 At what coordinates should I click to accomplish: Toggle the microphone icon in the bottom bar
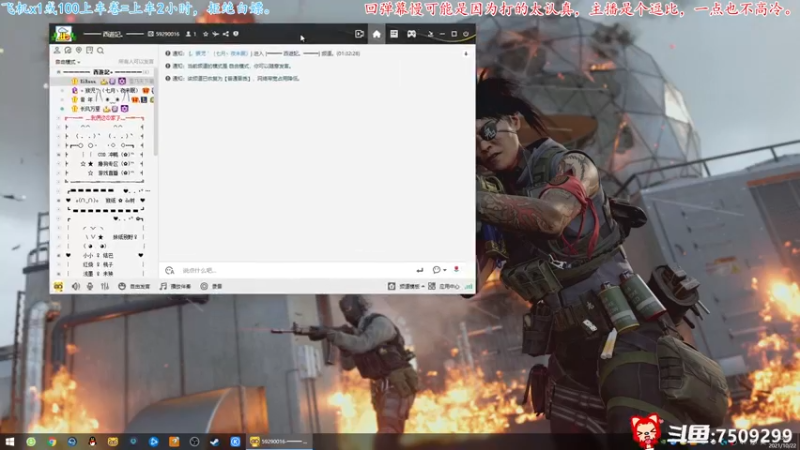point(90,286)
